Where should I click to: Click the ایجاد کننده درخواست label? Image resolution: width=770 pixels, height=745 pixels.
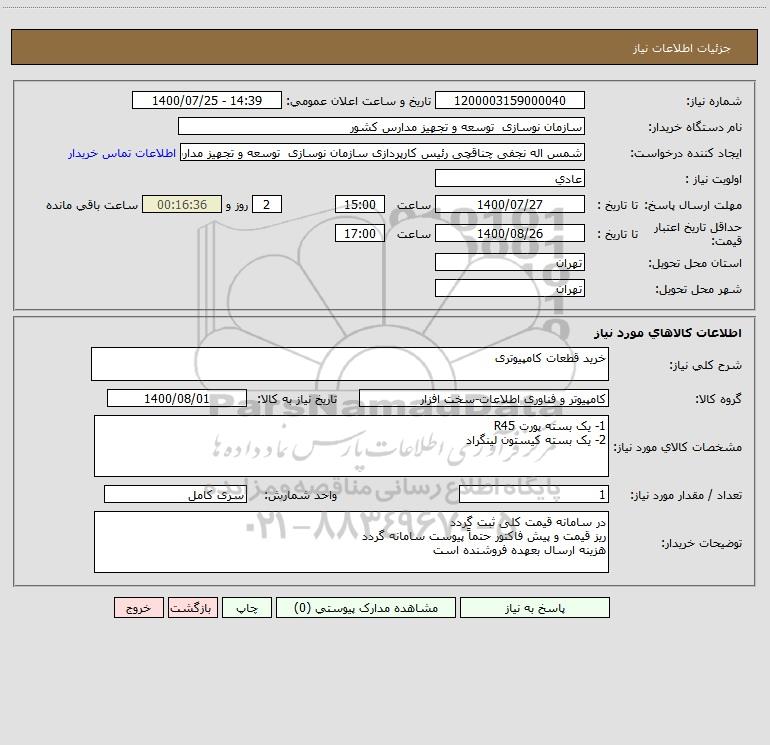[x=686, y=154]
